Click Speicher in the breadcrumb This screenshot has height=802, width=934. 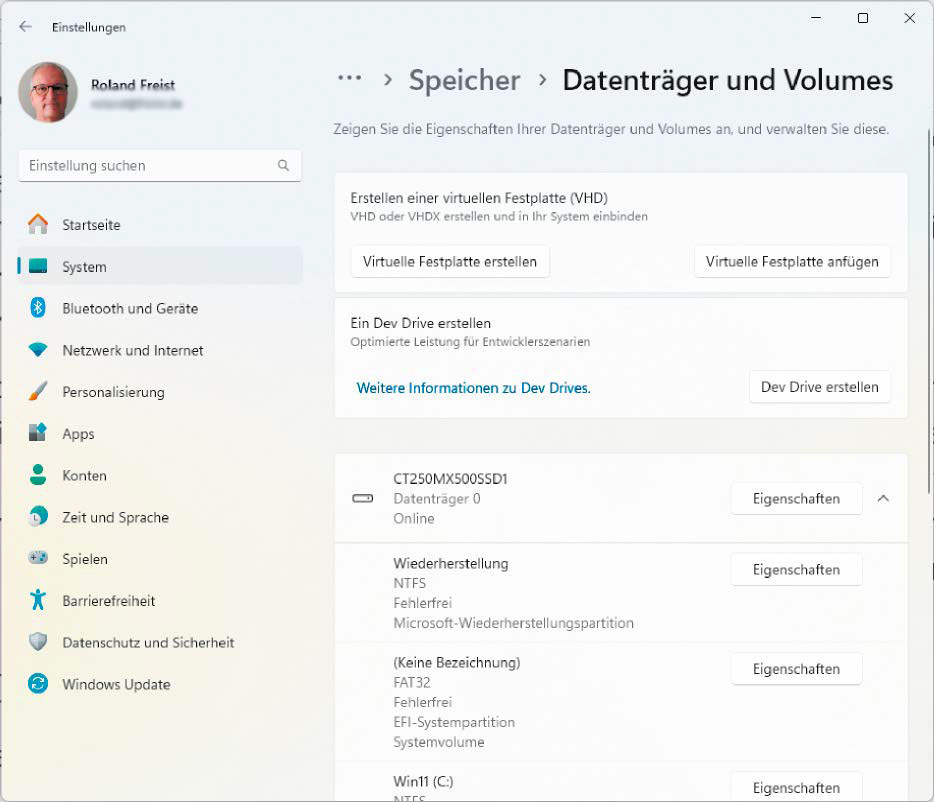tap(464, 80)
